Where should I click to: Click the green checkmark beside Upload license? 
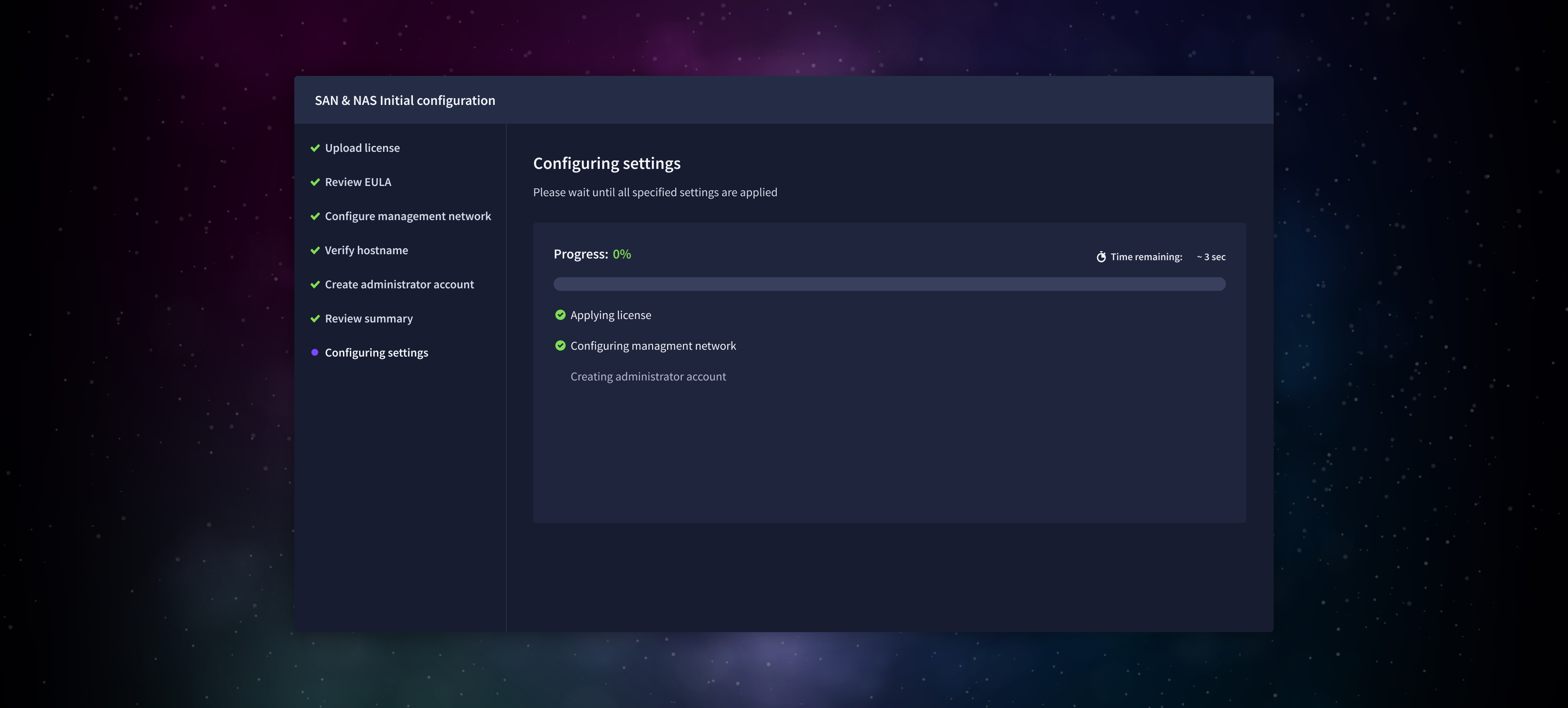[315, 148]
